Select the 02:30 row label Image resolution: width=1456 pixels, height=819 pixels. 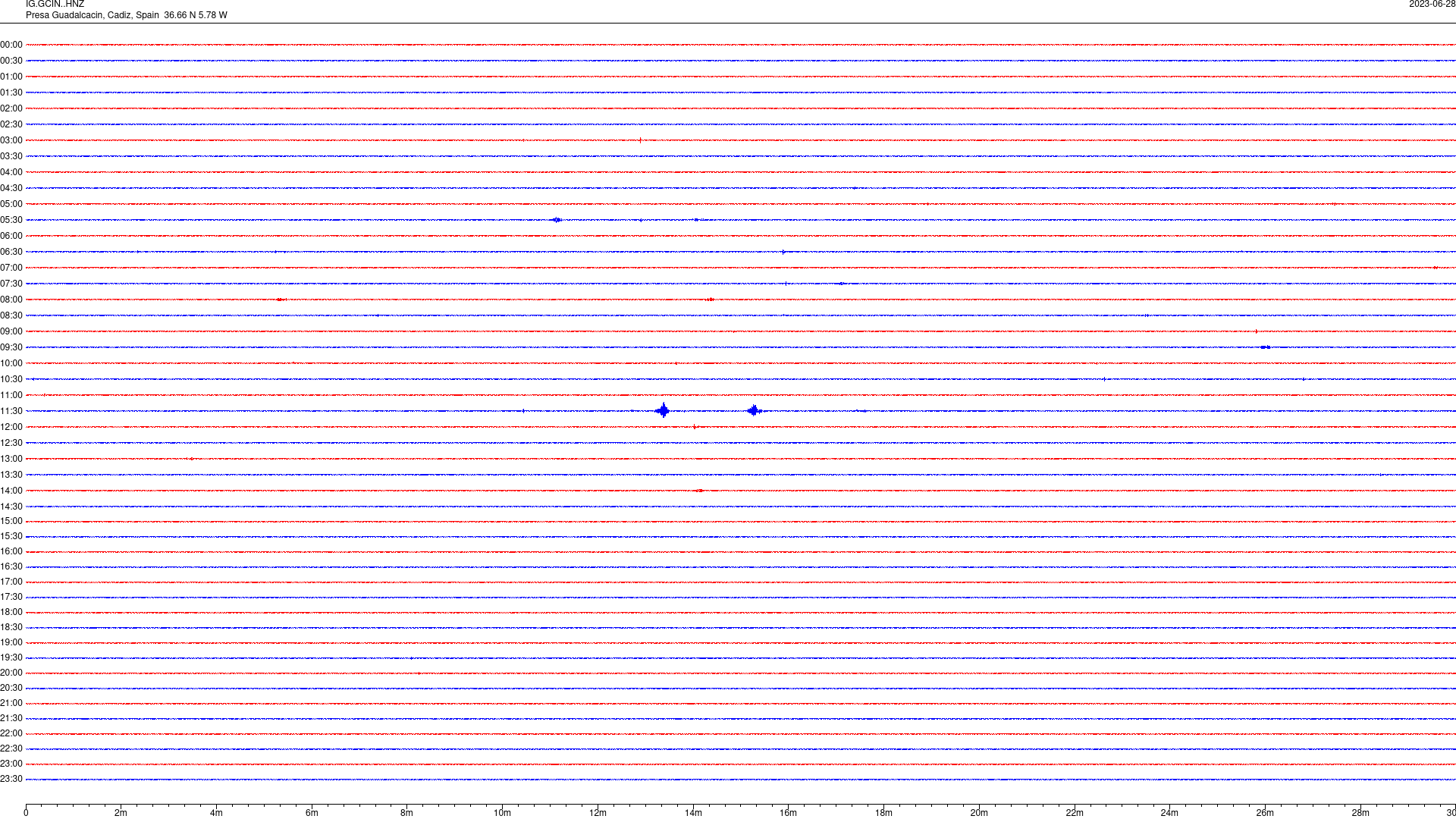[11, 124]
